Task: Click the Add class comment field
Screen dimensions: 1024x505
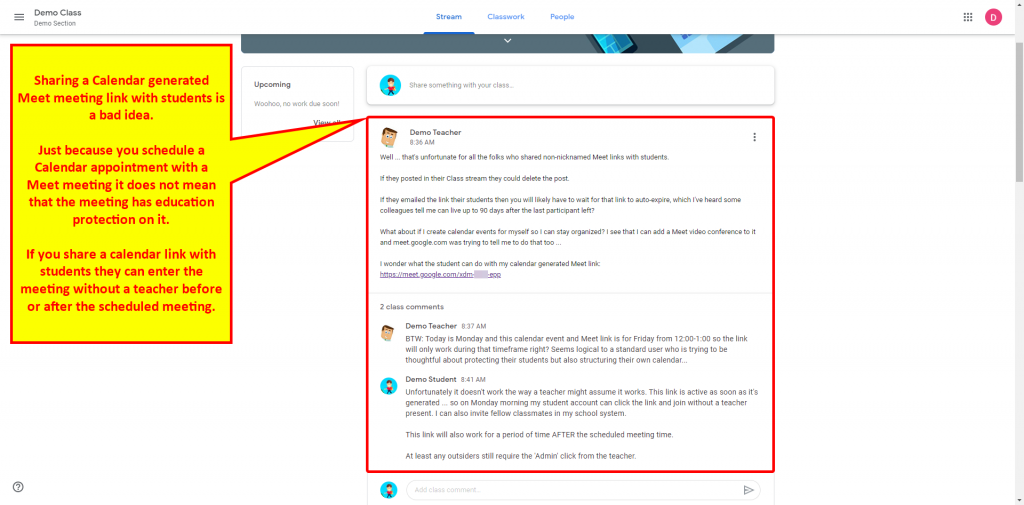Action: coord(583,490)
